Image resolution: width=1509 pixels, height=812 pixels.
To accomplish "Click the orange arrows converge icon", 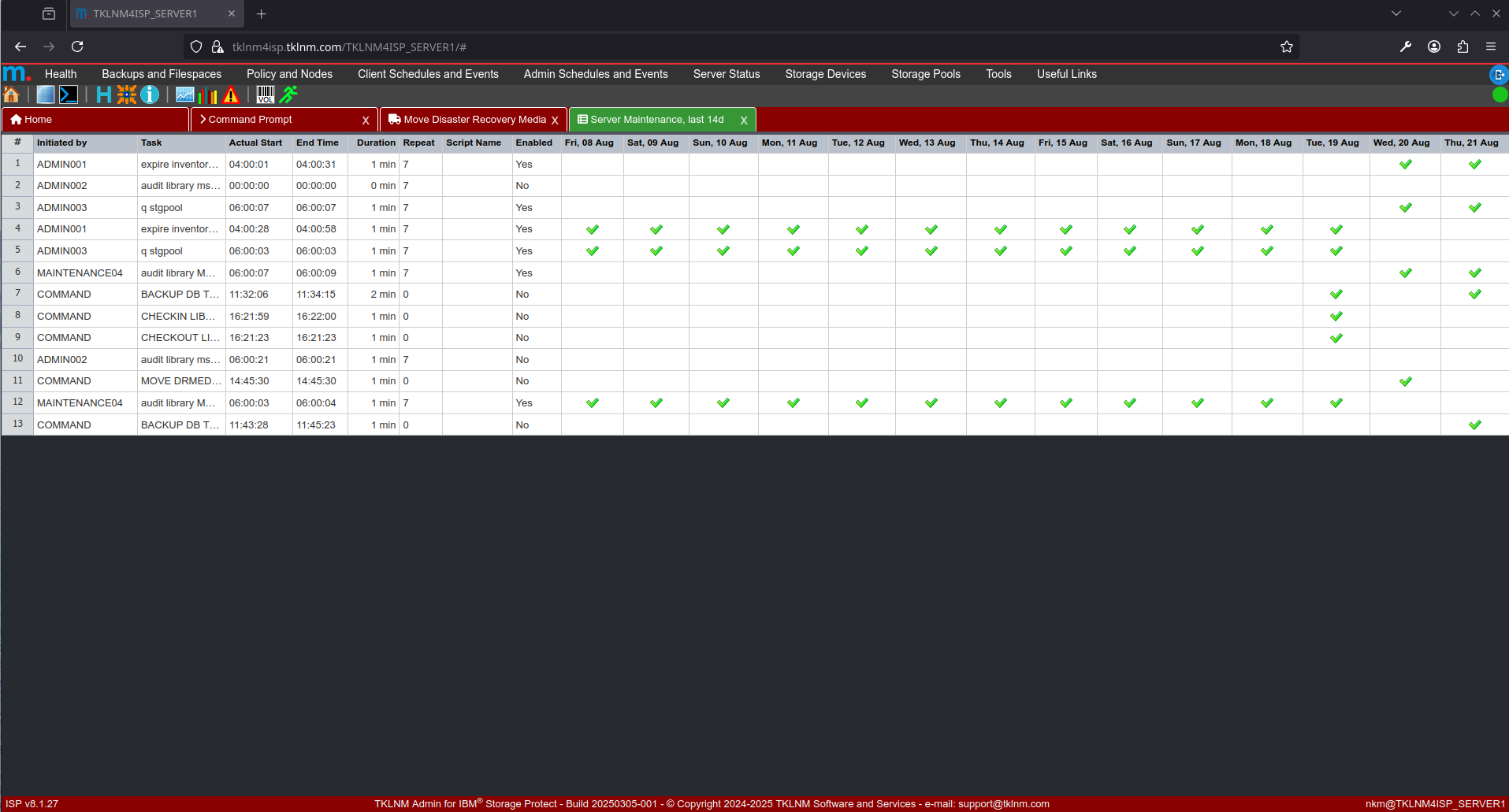I will point(127,95).
